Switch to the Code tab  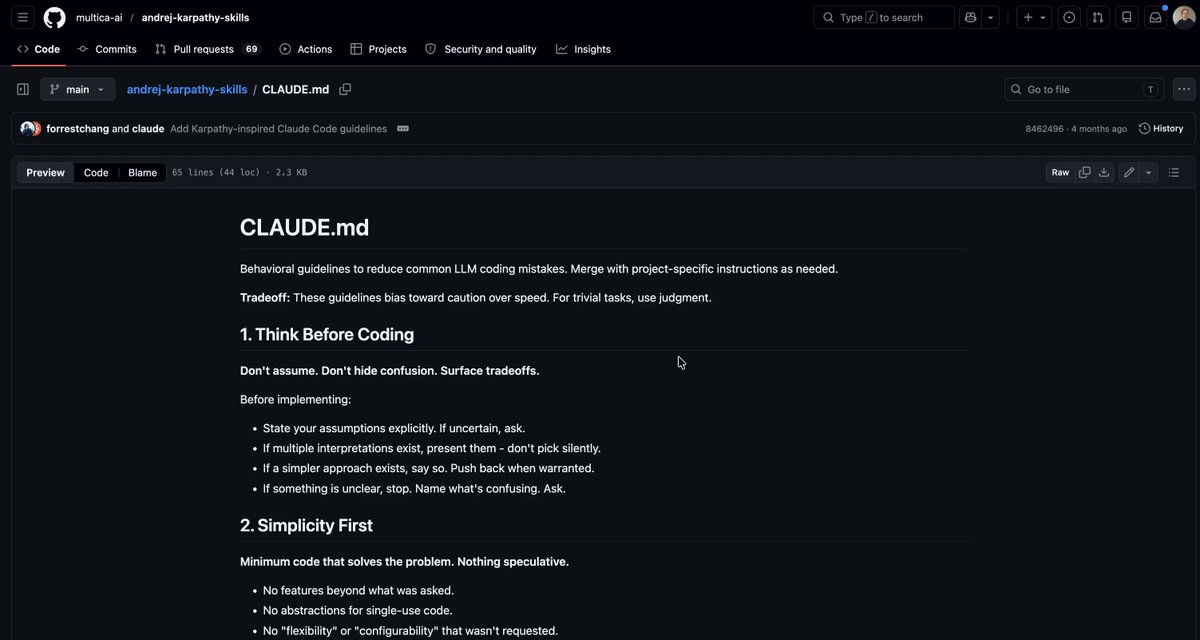click(38, 49)
